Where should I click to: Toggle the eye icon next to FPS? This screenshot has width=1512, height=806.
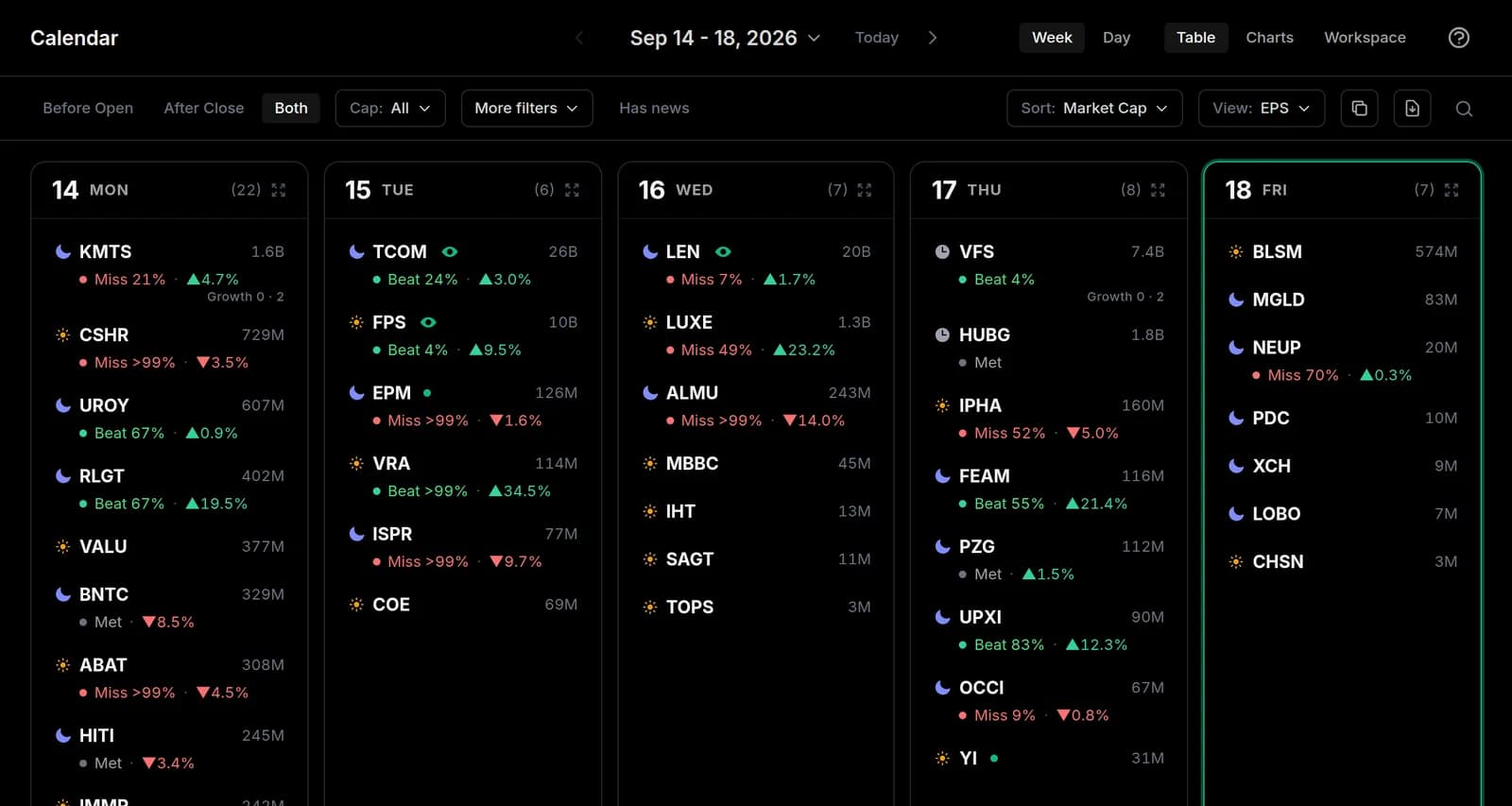tap(428, 322)
